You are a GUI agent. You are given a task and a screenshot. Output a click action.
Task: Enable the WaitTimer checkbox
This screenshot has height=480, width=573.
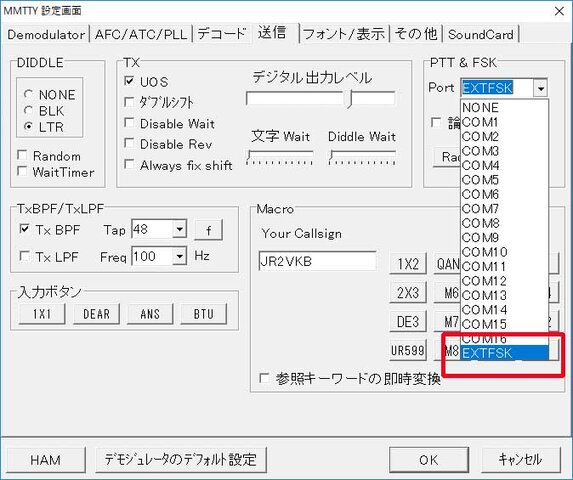(x=22, y=172)
